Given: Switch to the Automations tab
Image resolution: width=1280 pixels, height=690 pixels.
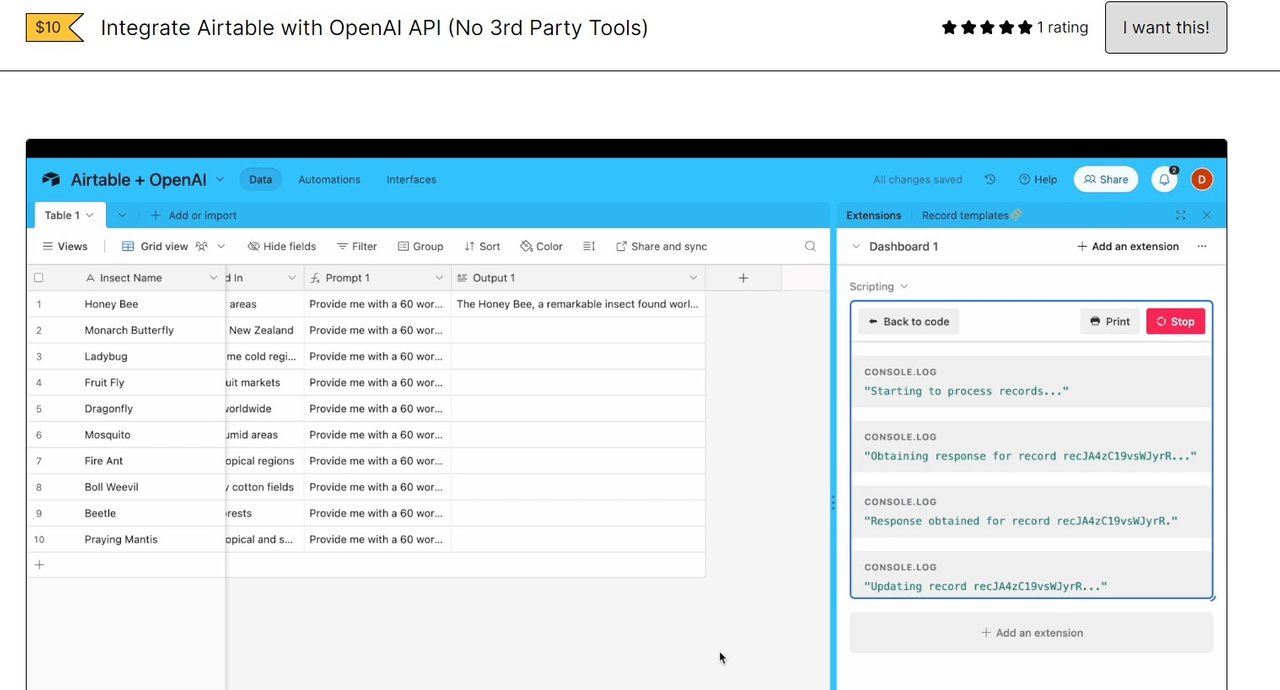Looking at the screenshot, I should pyautogui.click(x=329, y=180).
